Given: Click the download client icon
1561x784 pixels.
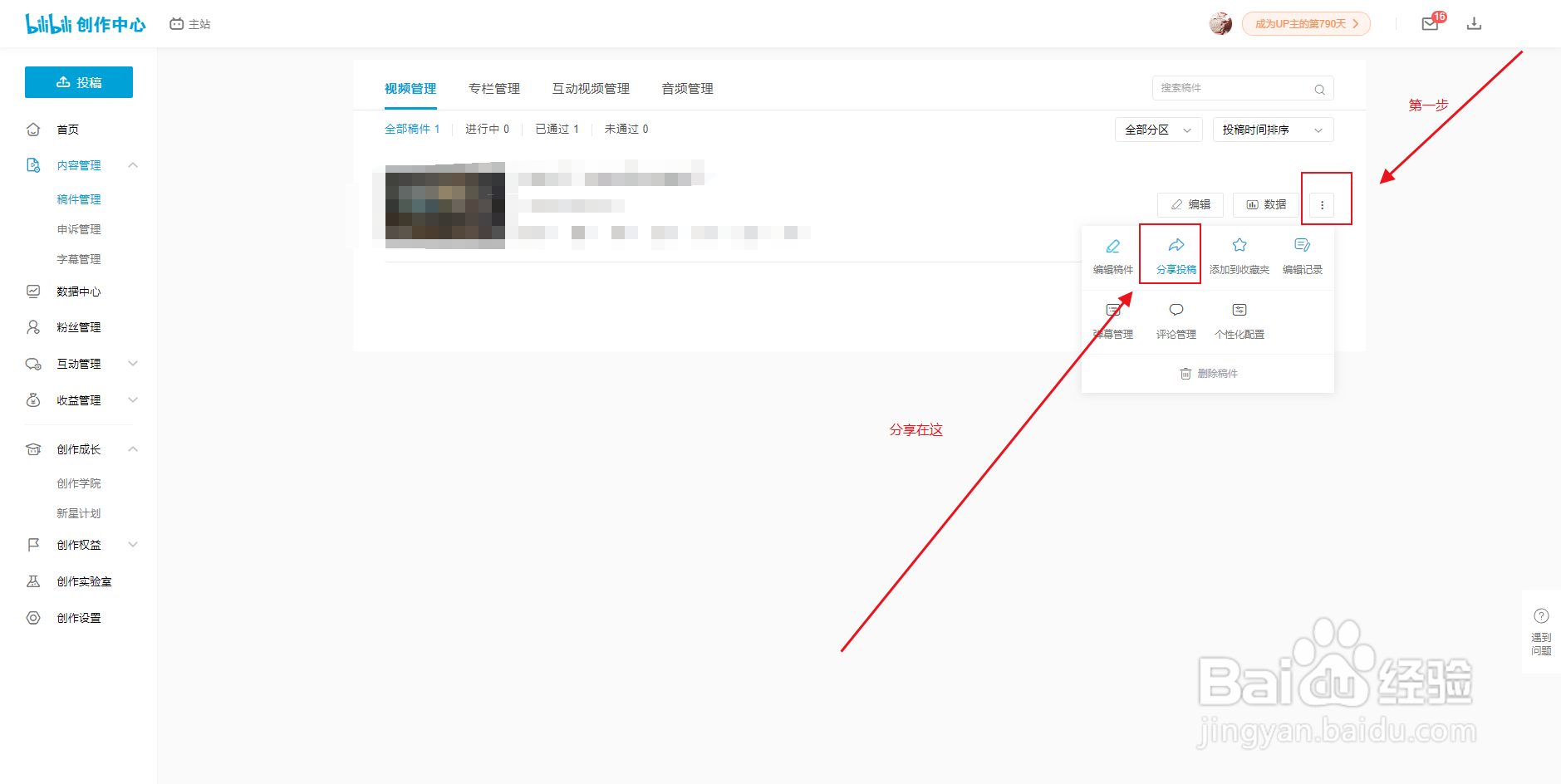Looking at the screenshot, I should click(1474, 24).
